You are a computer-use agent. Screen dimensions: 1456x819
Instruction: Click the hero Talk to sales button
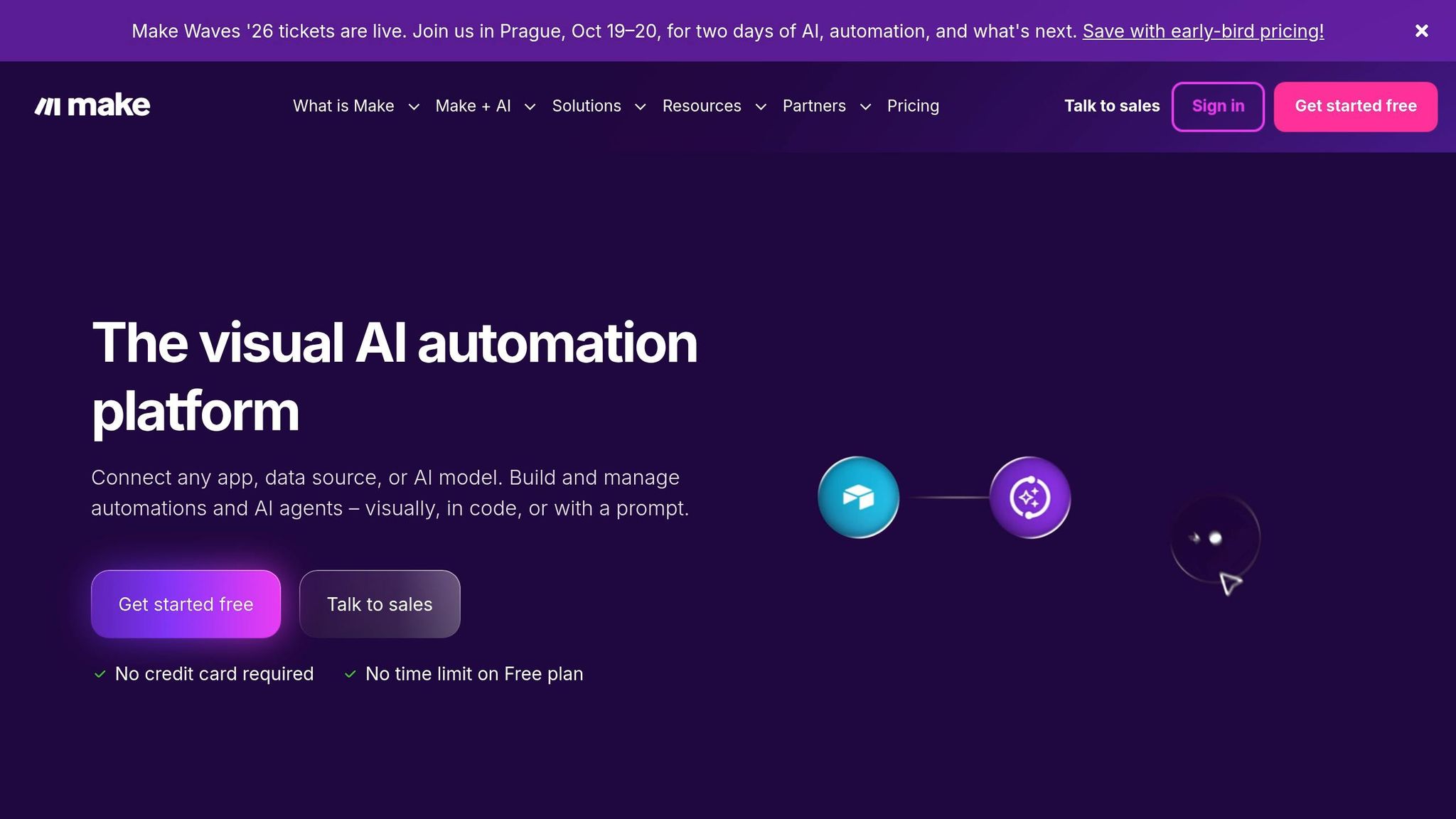tap(380, 604)
